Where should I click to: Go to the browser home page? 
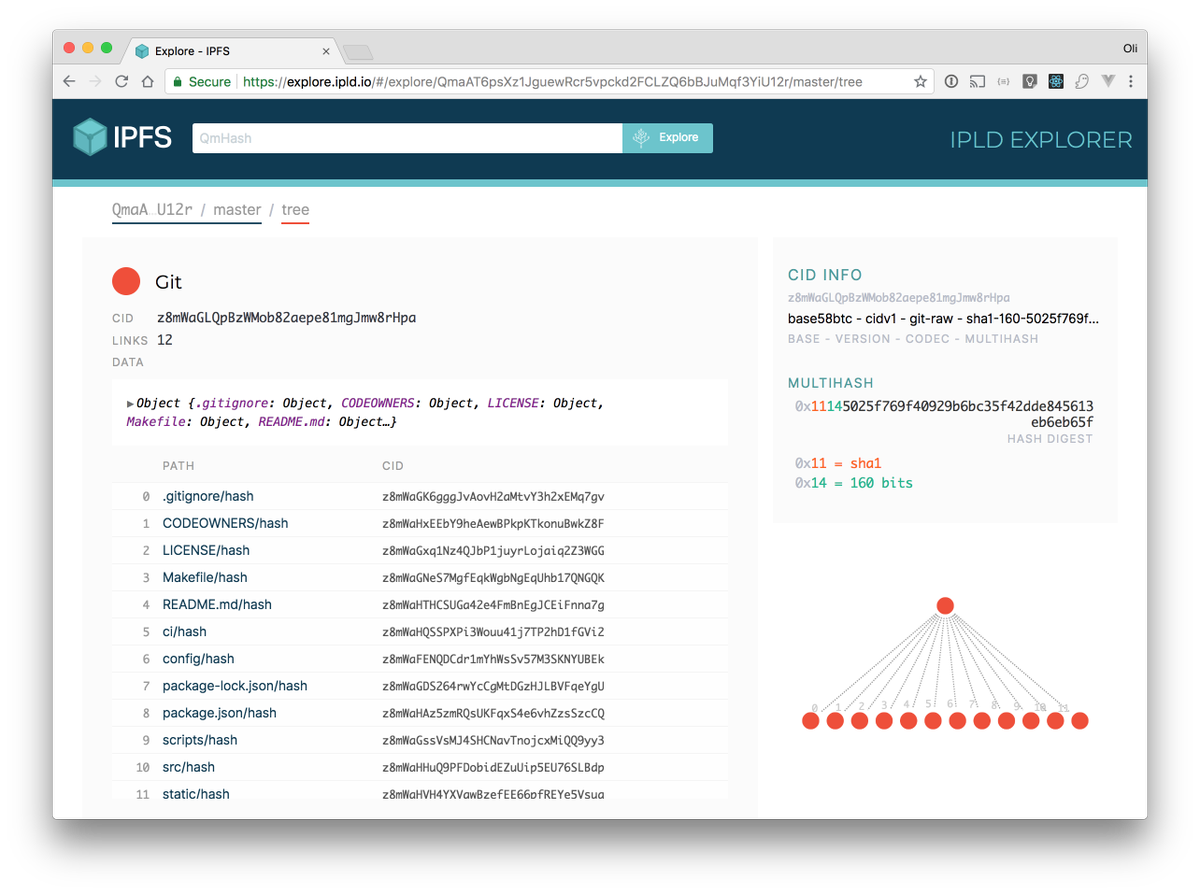(x=147, y=82)
